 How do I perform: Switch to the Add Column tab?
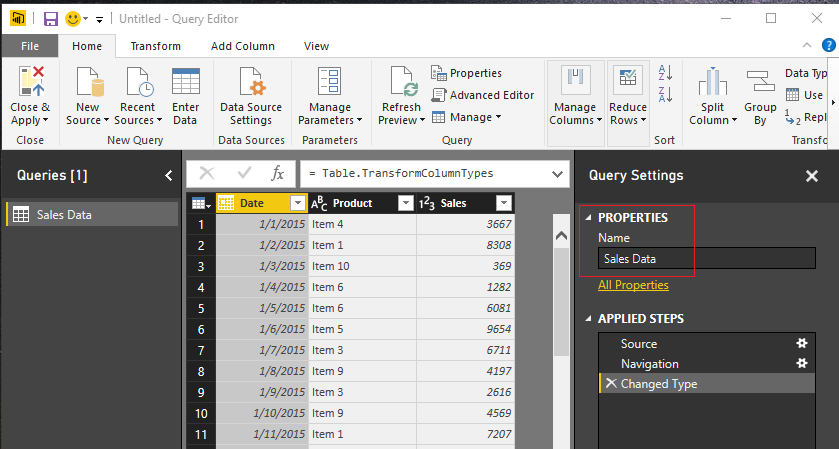point(243,46)
